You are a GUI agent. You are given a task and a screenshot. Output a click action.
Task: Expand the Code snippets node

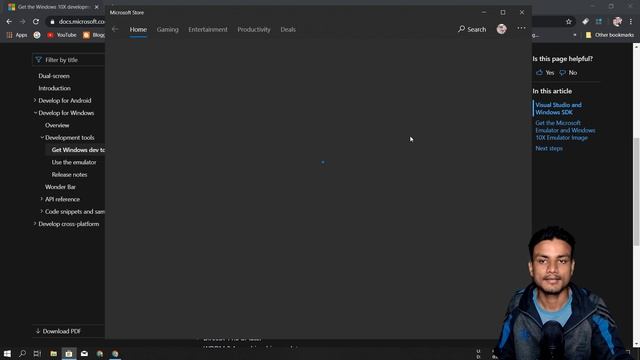41,211
